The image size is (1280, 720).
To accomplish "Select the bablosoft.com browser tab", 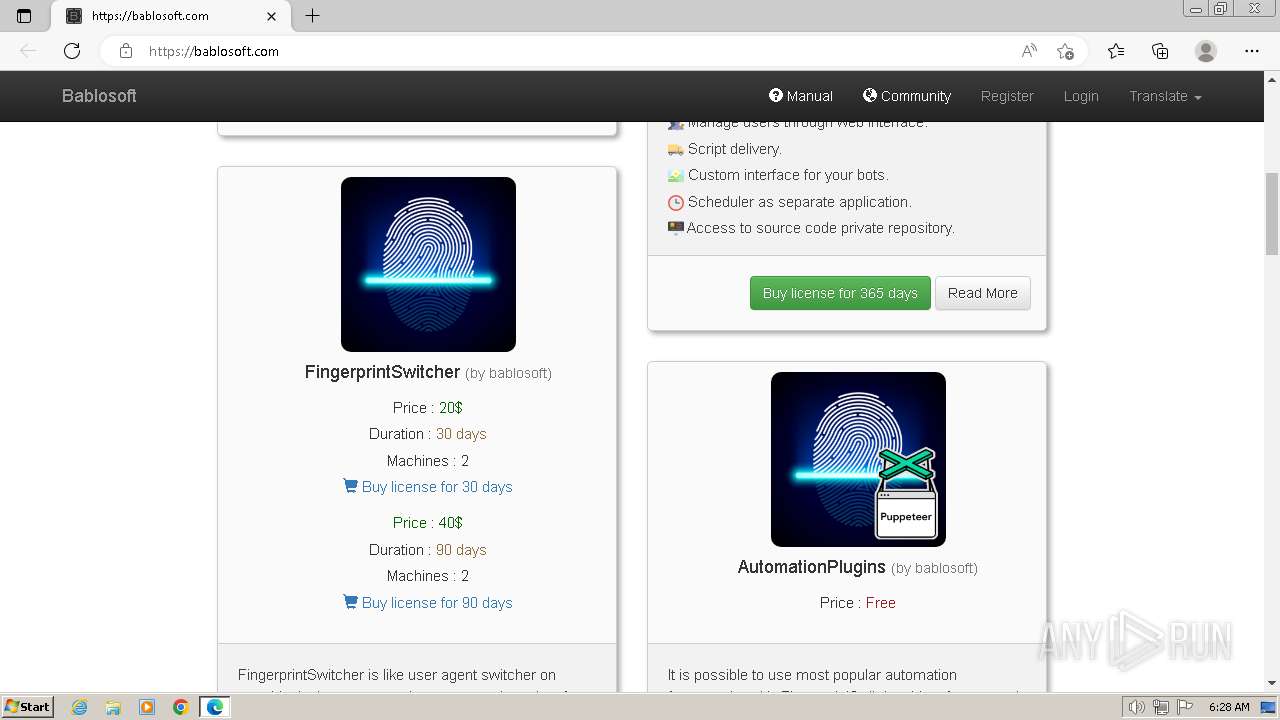I will point(170,16).
